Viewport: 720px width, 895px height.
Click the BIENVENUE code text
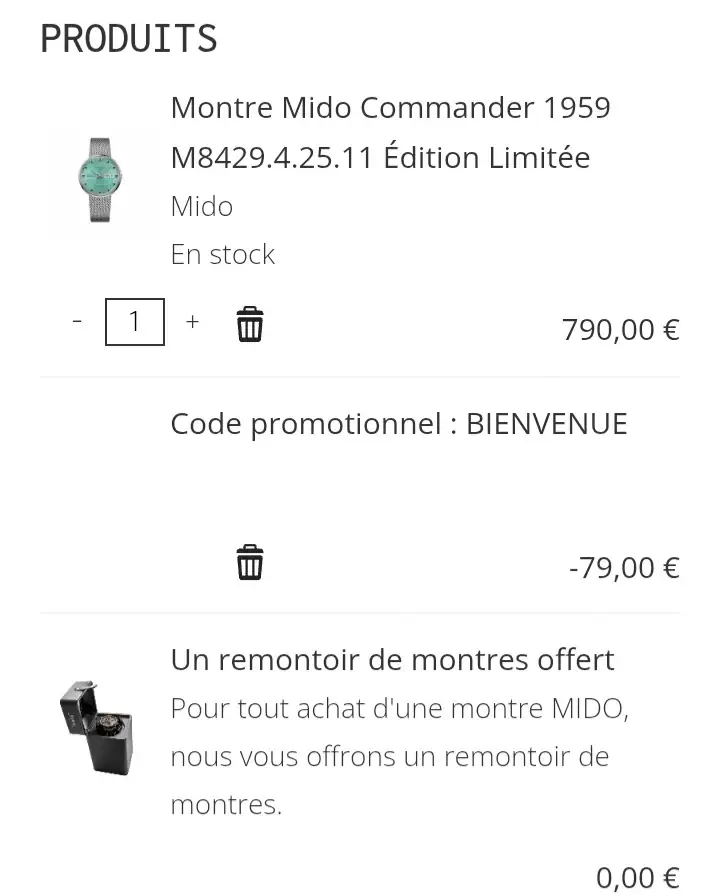(x=547, y=424)
